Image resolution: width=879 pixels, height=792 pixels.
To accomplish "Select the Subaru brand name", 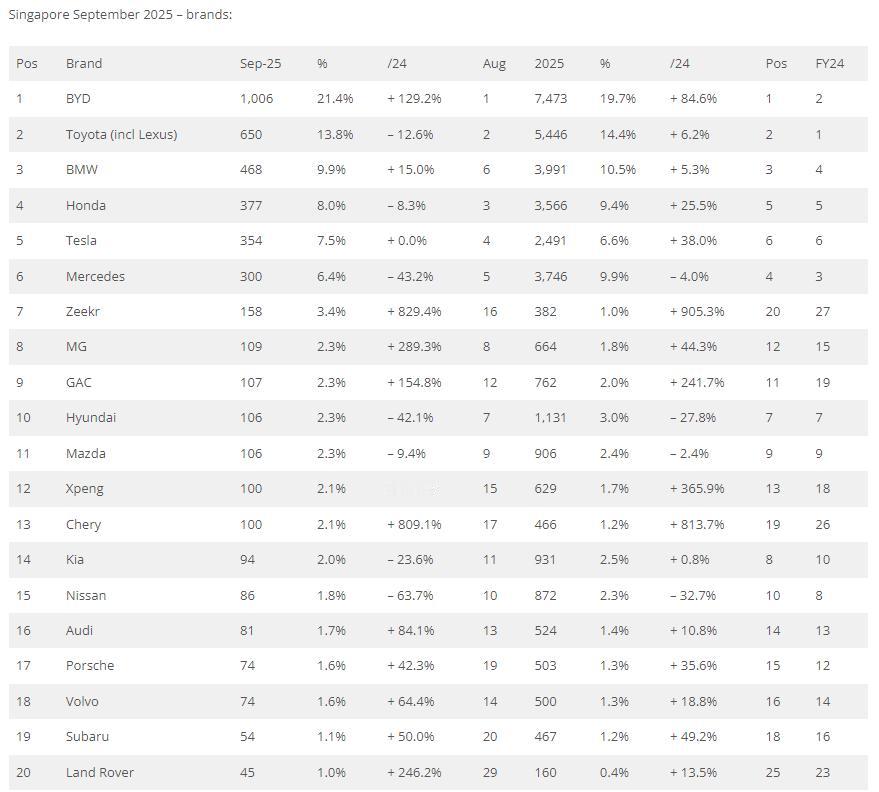I will pyautogui.click(x=87, y=736).
